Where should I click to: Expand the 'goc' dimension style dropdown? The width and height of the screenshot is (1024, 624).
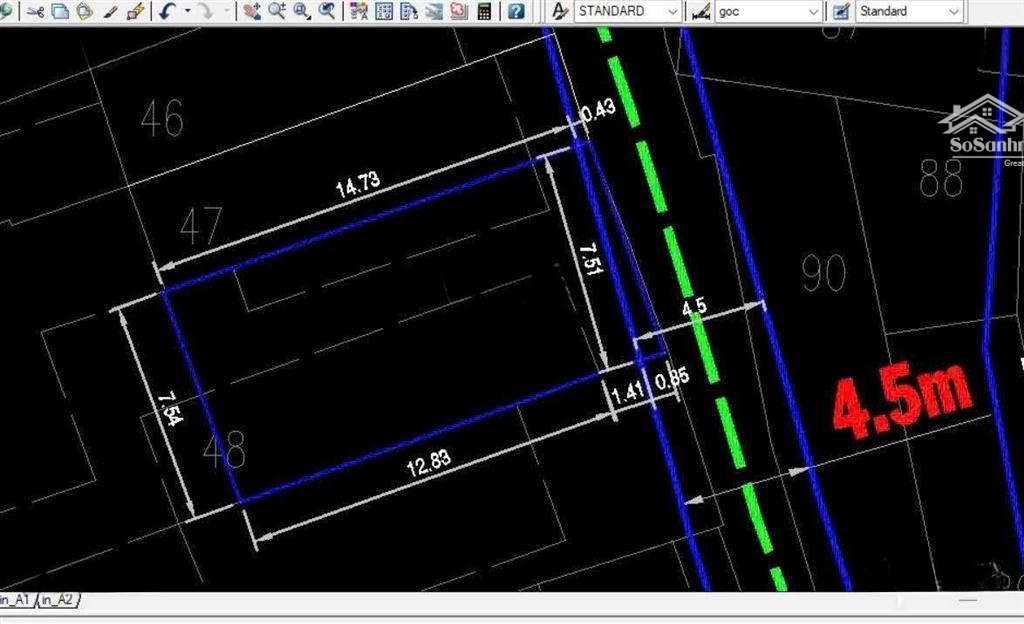(x=811, y=11)
